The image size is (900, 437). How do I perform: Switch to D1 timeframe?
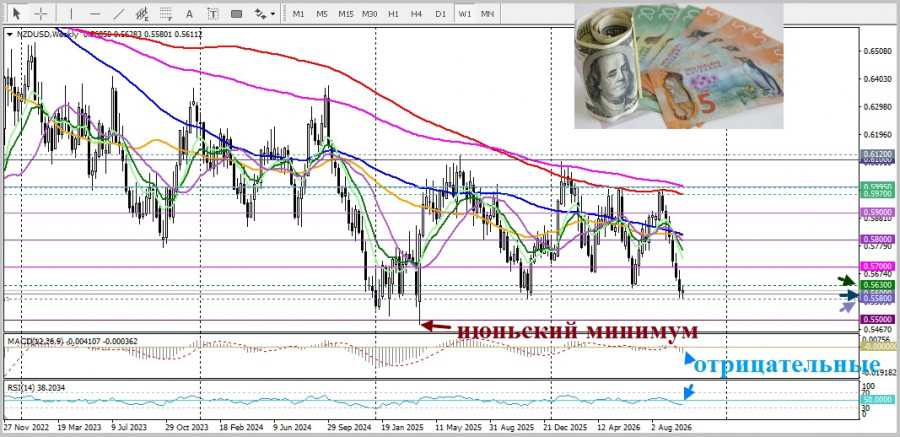point(440,13)
